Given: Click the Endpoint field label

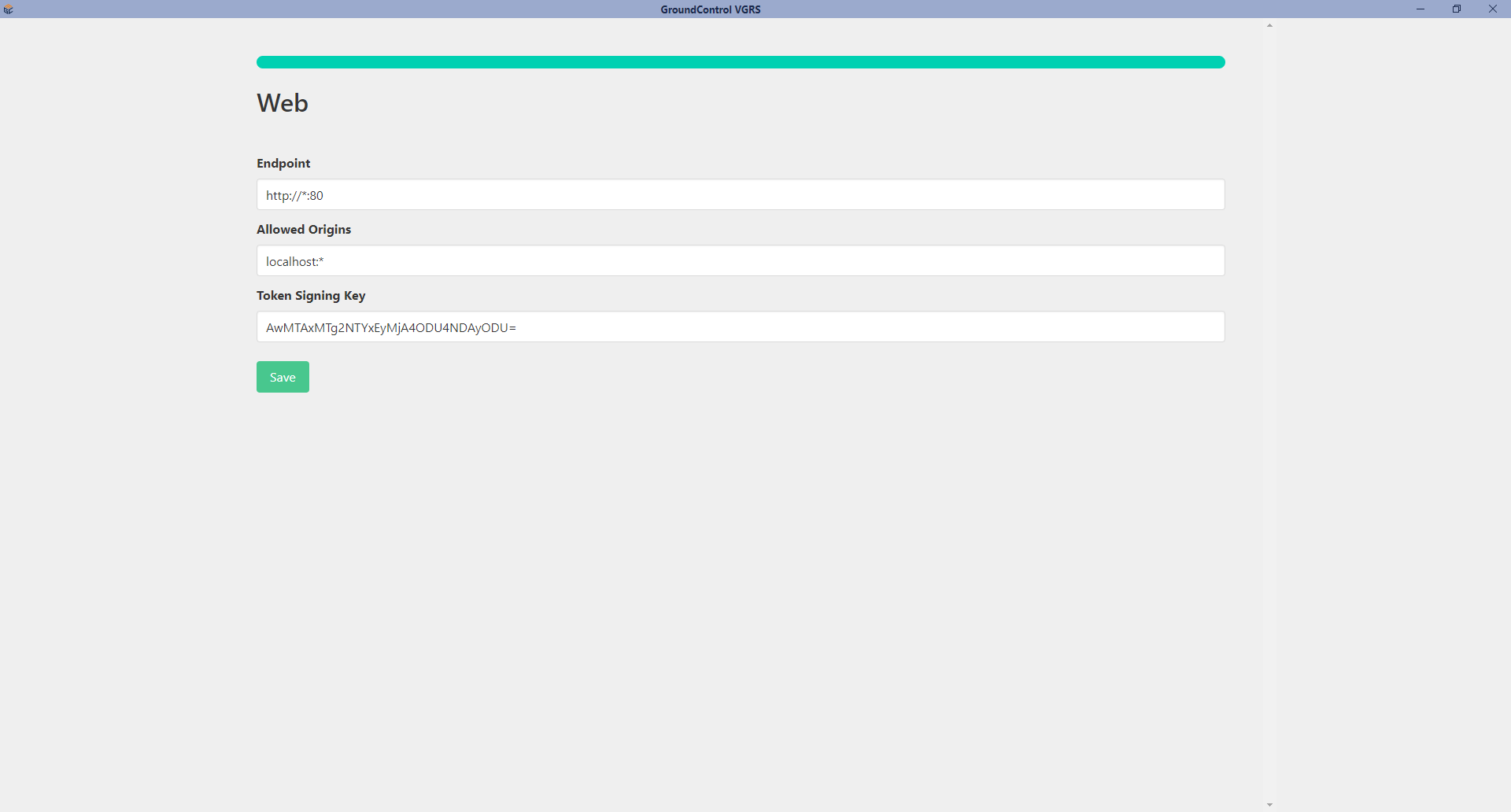Looking at the screenshot, I should coord(283,164).
